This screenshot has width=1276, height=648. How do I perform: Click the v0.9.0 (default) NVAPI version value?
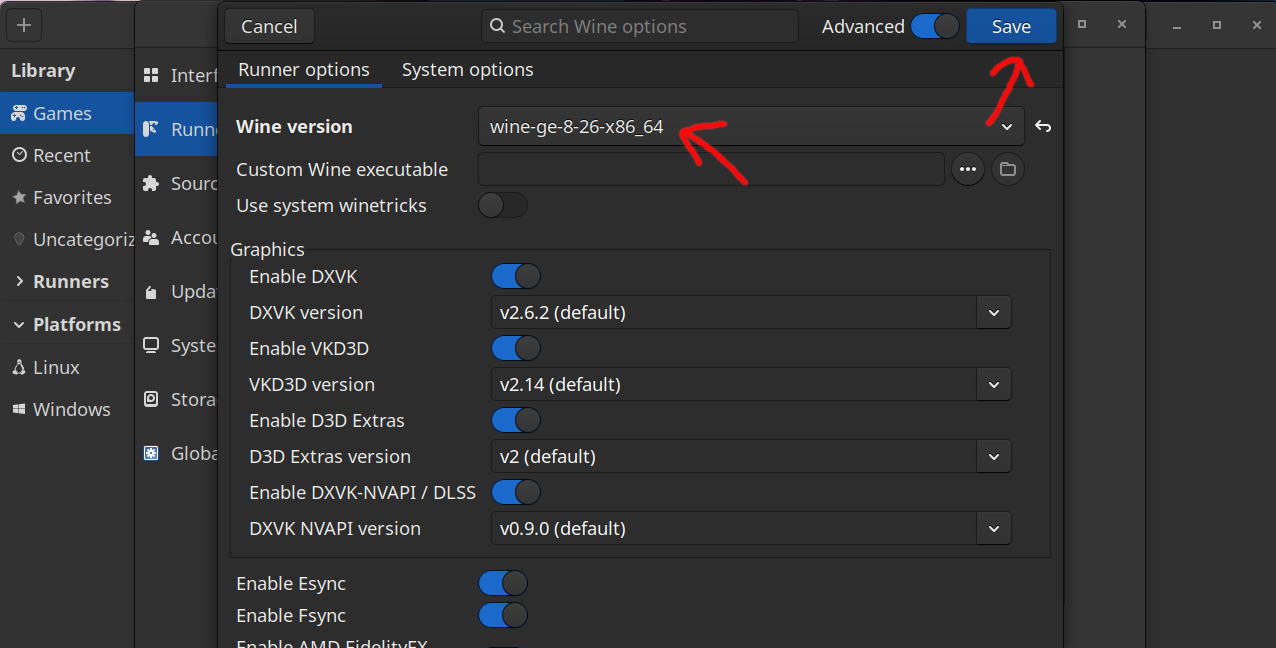click(734, 528)
